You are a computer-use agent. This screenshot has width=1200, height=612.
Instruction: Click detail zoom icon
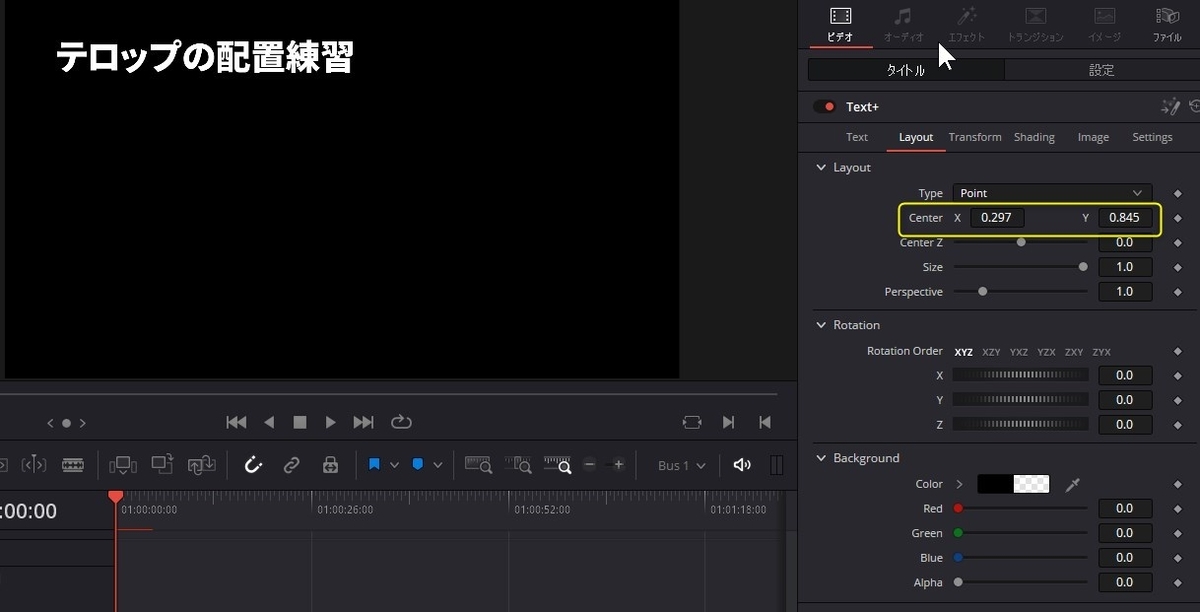click(518, 465)
